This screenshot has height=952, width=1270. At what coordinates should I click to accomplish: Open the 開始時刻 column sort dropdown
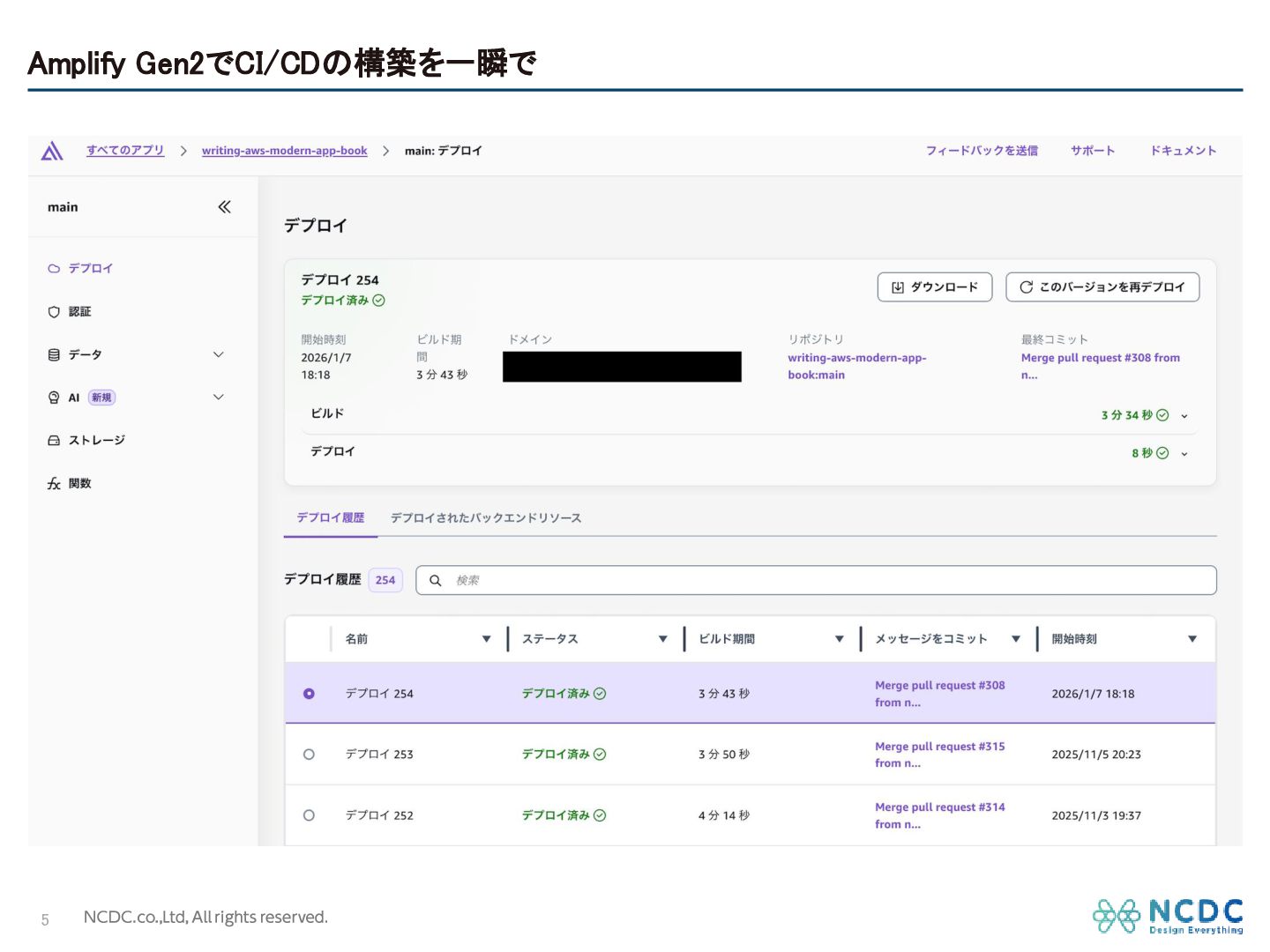(x=1192, y=639)
